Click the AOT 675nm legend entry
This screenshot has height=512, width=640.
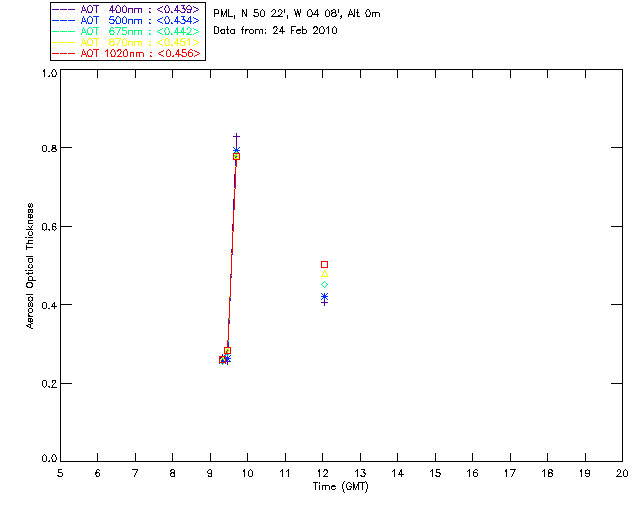click(127, 31)
